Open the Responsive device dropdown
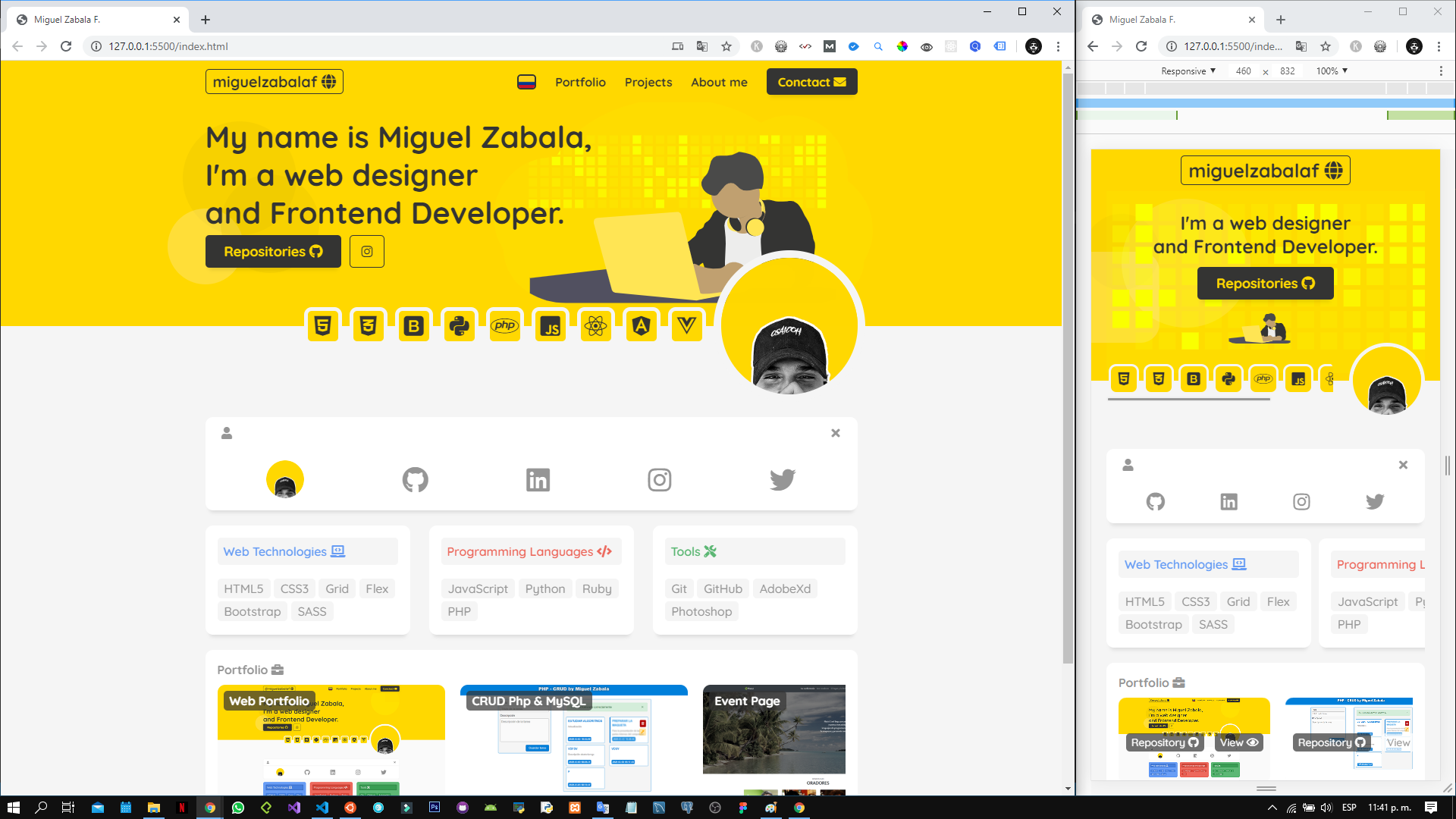The width and height of the screenshot is (1456, 819). click(x=1188, y=71)
